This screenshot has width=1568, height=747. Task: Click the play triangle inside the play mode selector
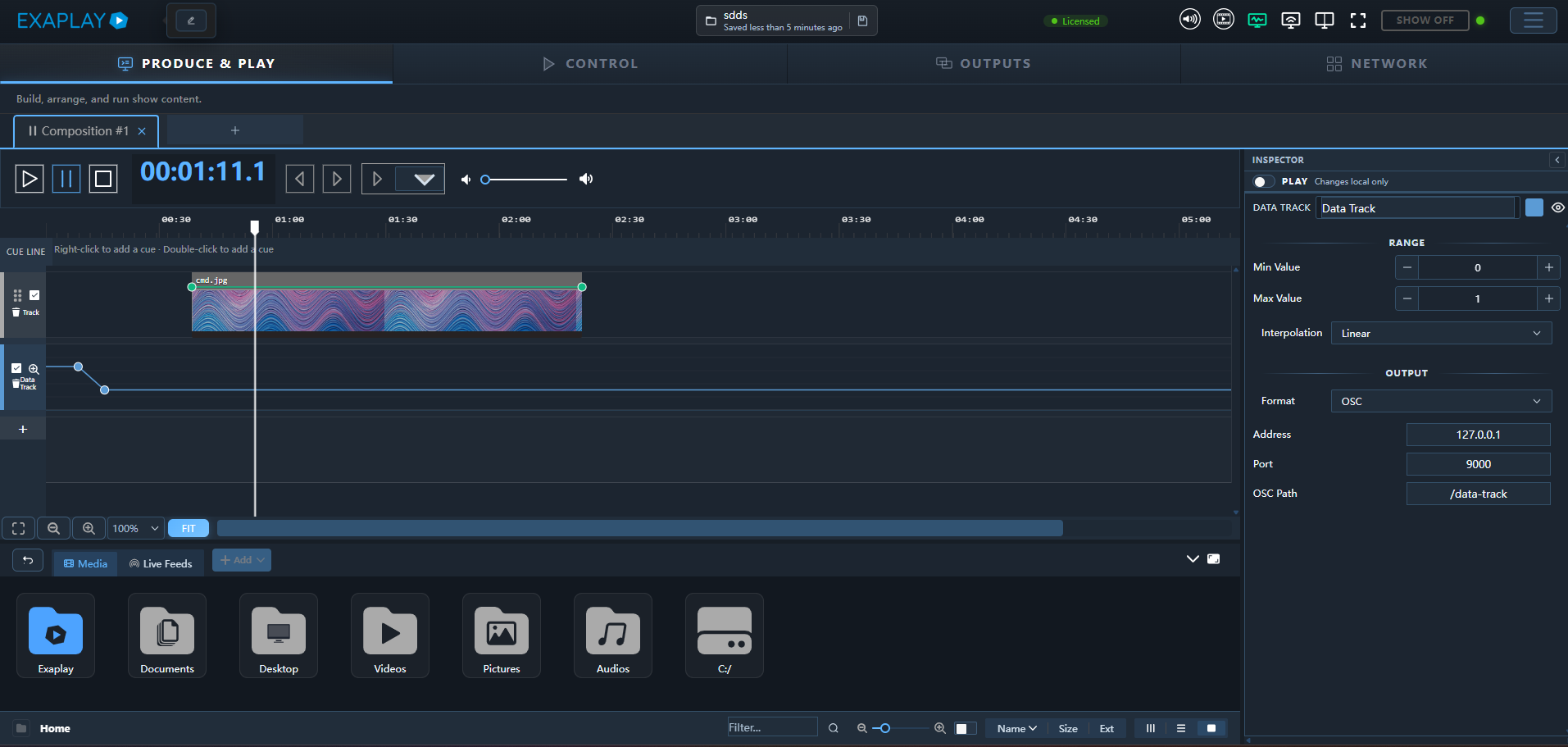(378, 179)
